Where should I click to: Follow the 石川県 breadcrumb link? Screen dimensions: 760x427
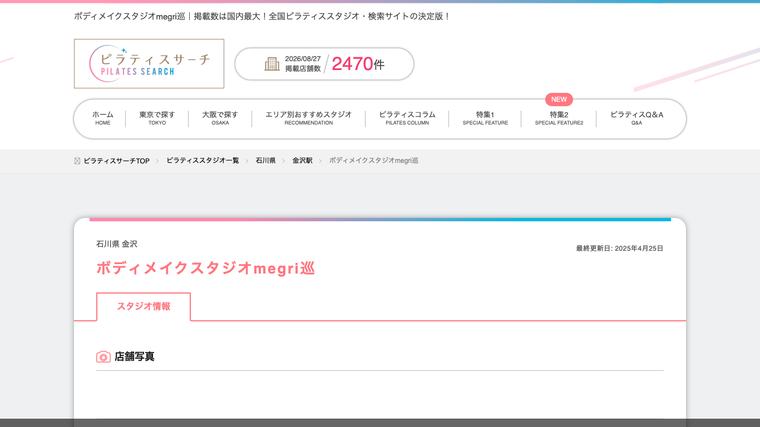click(266, 160)
